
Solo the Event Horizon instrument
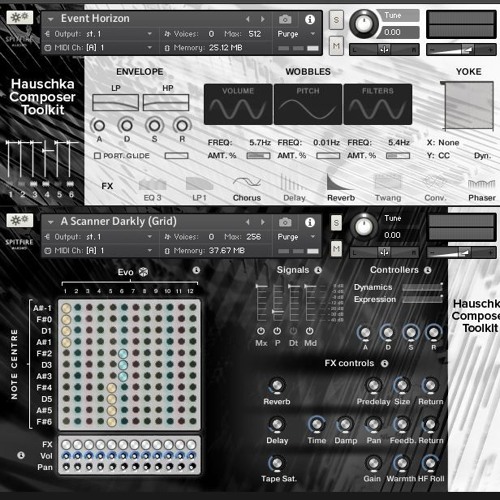[336, 20]
